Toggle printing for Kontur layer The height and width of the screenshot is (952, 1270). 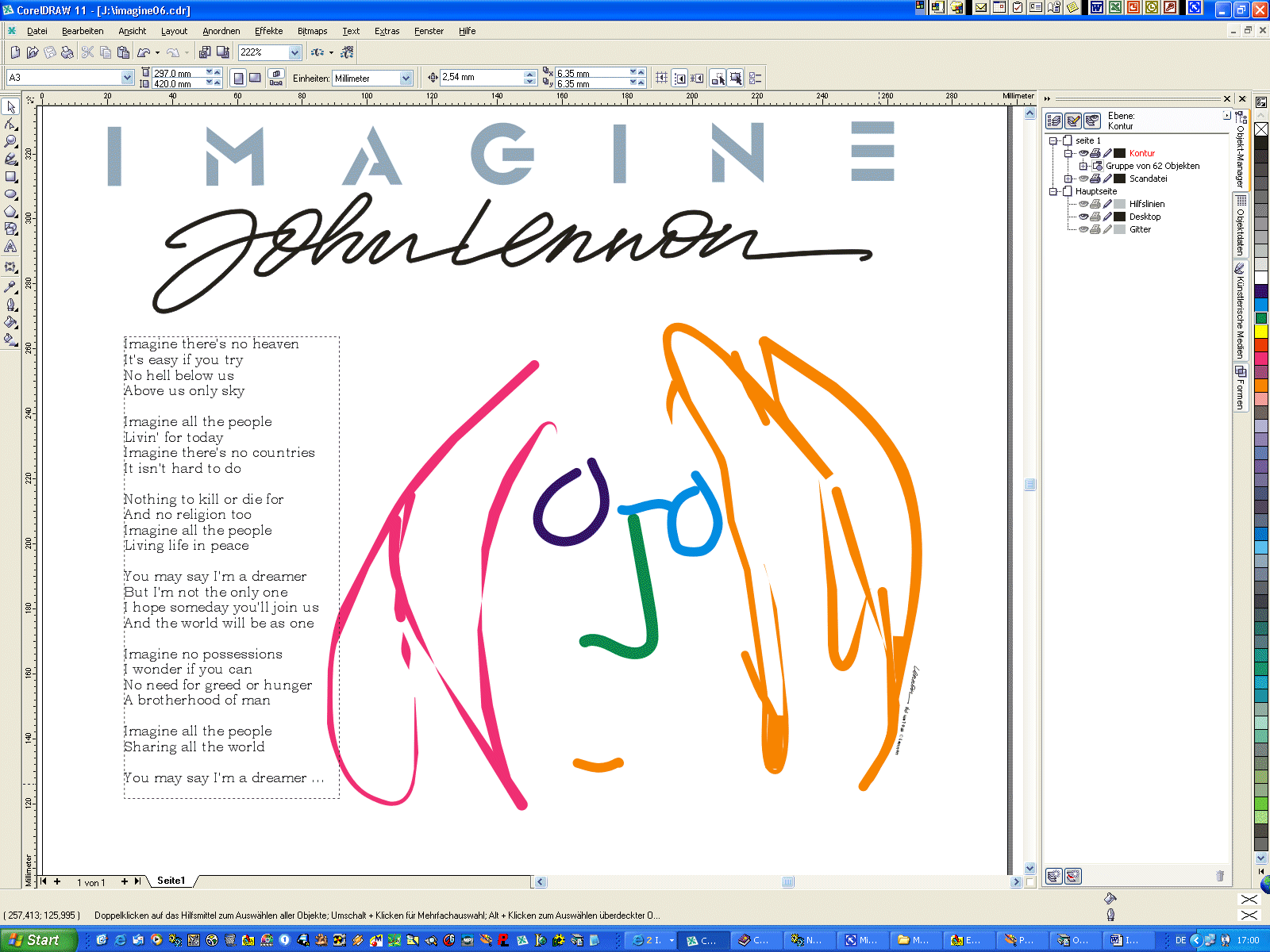pos(1095,153)
